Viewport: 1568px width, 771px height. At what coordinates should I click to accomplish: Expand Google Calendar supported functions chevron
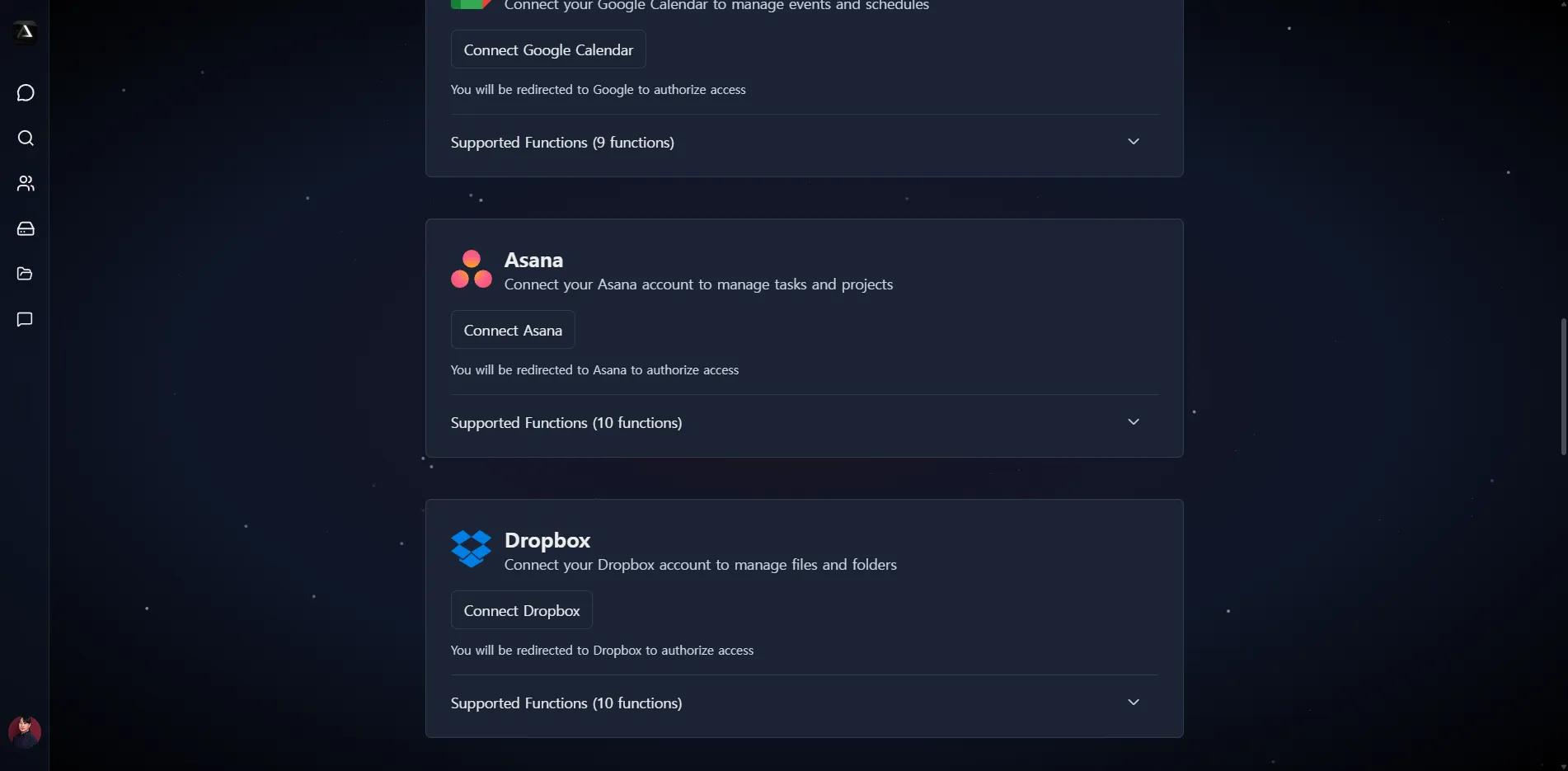pyautogui.click(x=1134, y=142)
